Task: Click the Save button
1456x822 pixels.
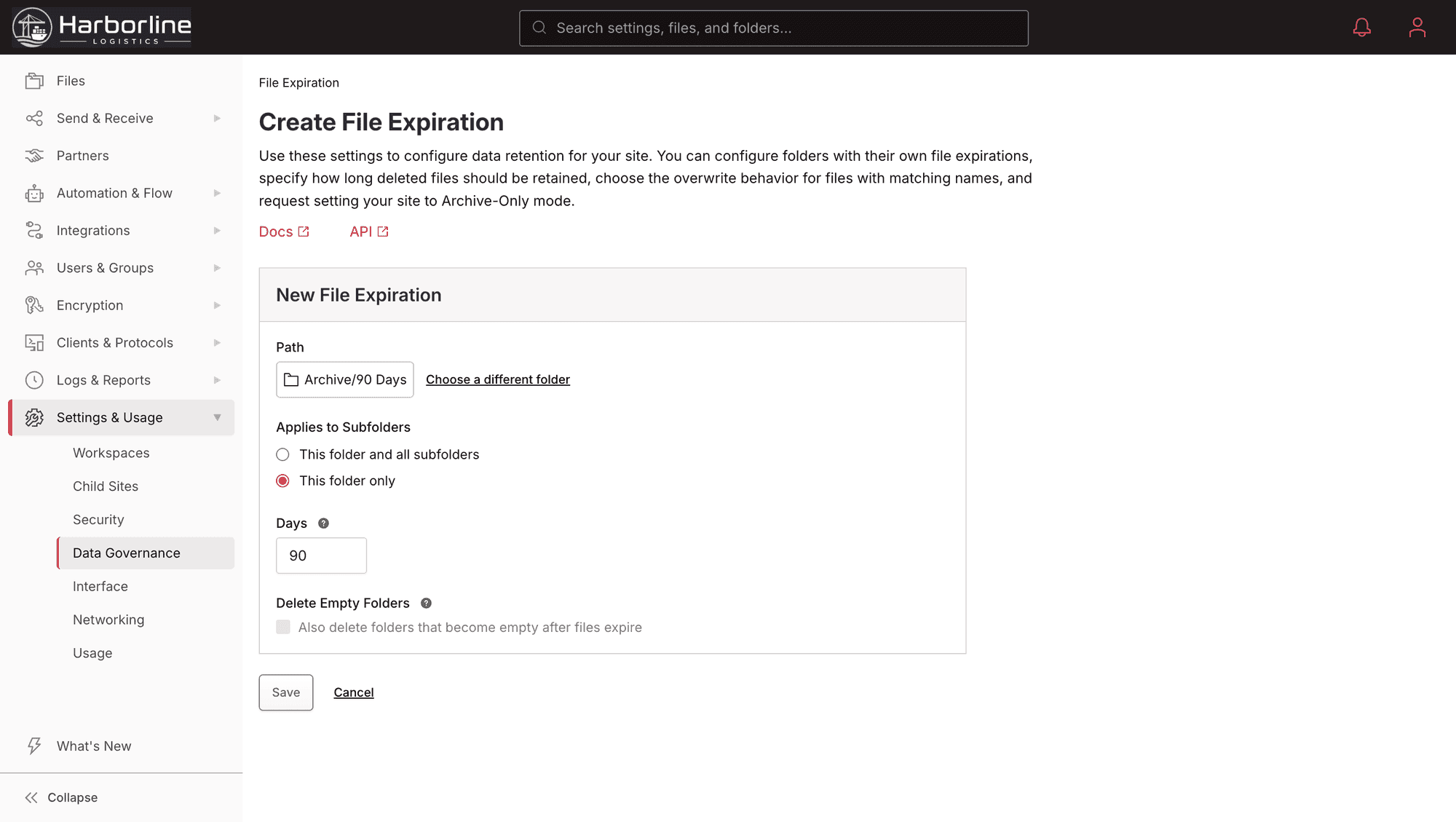Action: click(286, 692)
